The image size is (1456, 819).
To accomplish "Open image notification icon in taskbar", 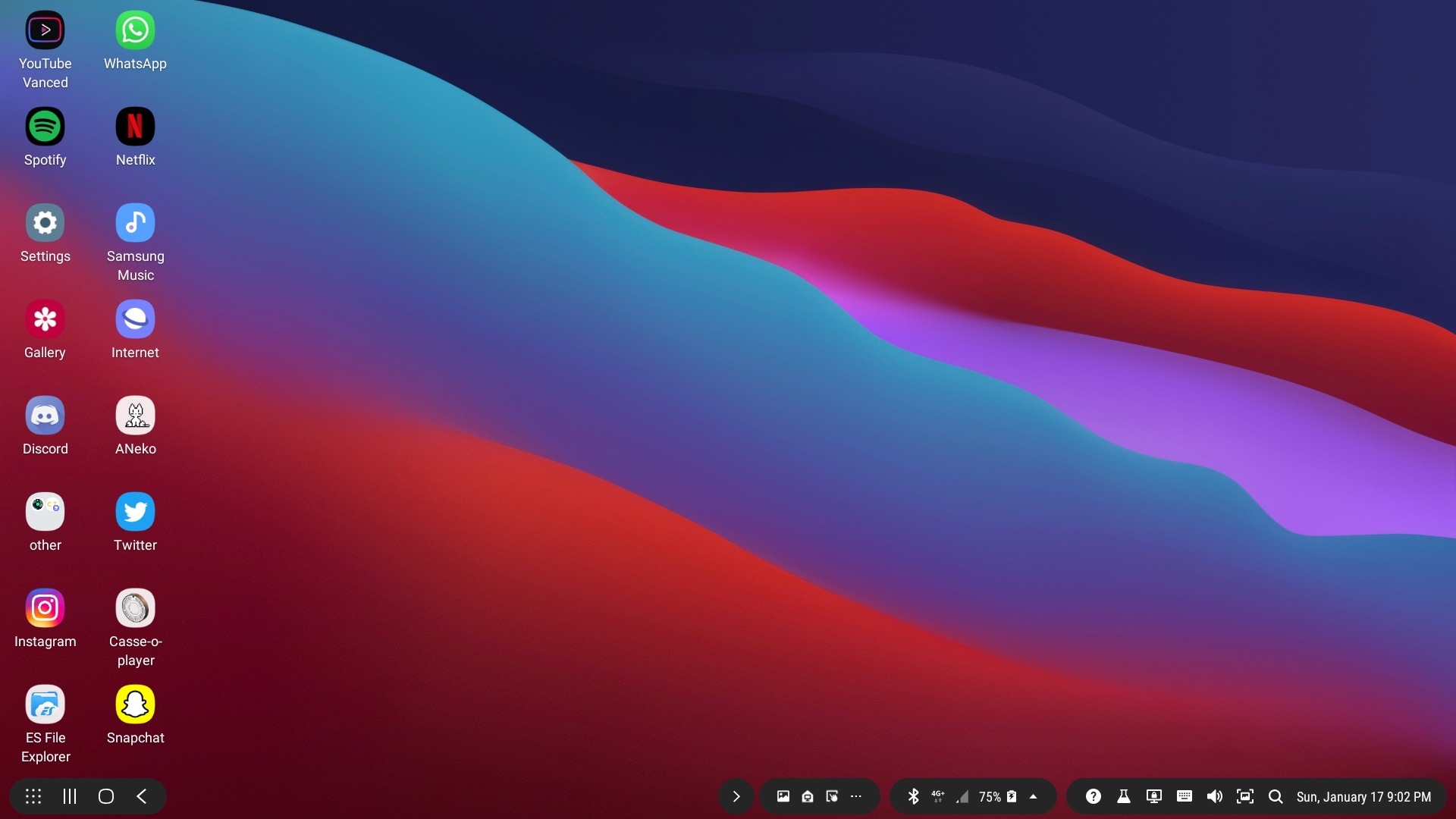I will point(783,796).
